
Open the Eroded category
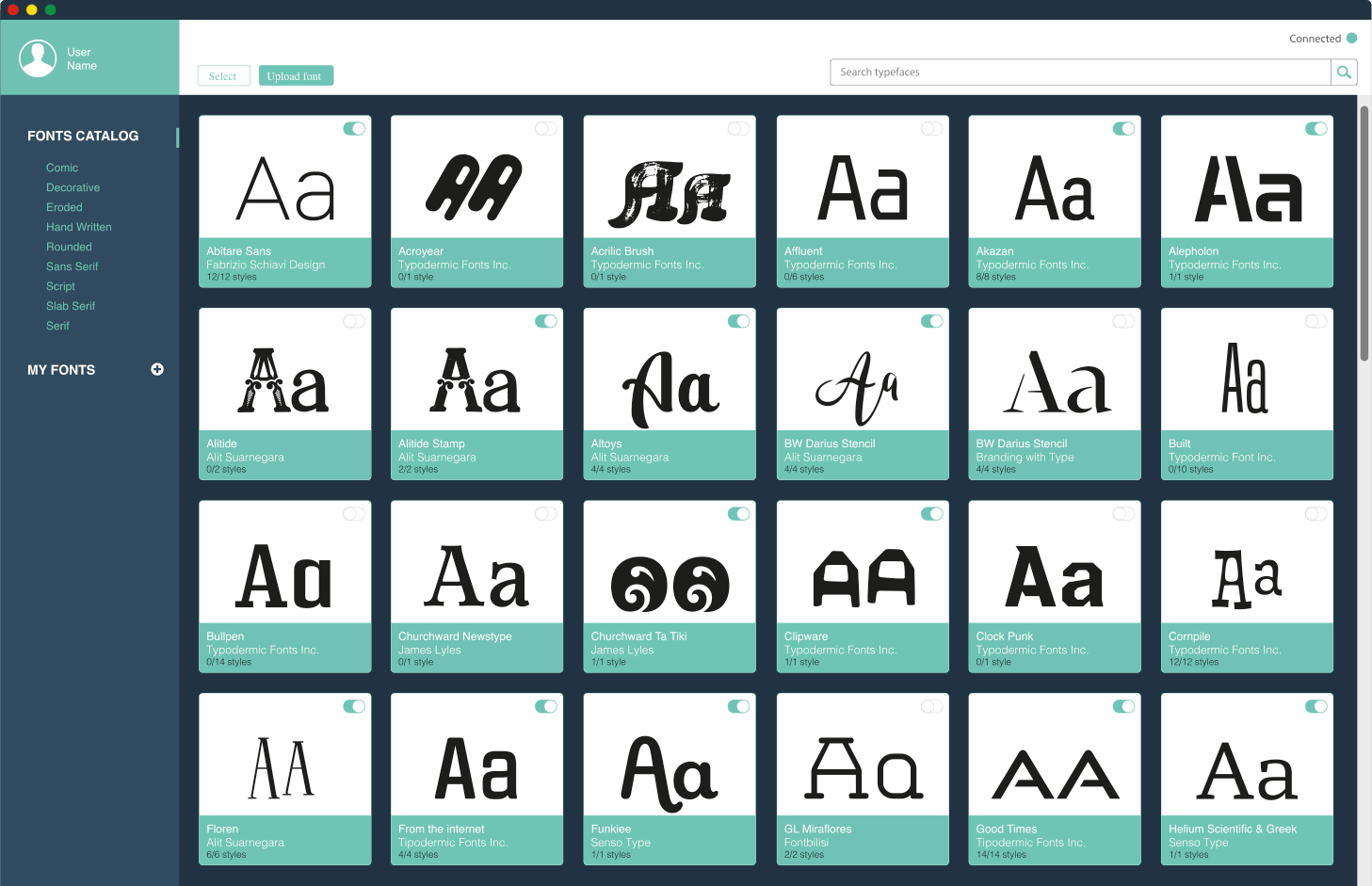[x=64, y=207]
